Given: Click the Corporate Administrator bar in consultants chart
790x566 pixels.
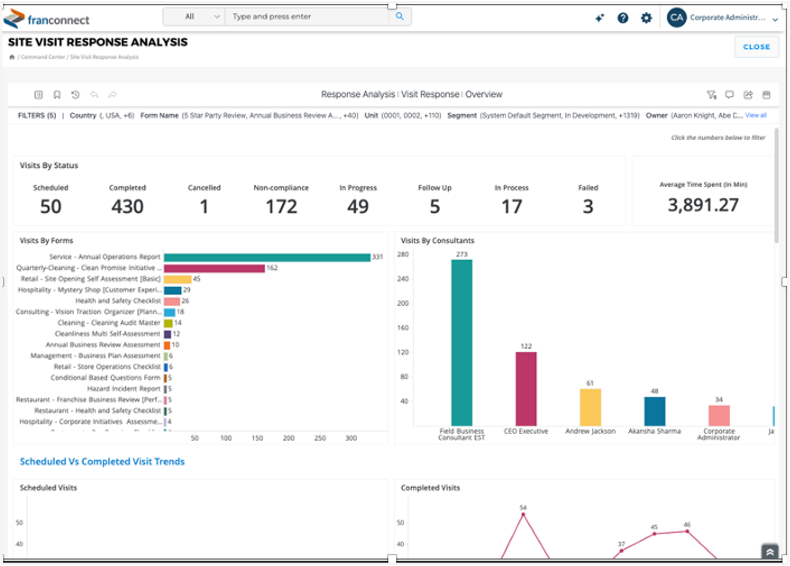Looking at the screenshot, I should [719, 416].
